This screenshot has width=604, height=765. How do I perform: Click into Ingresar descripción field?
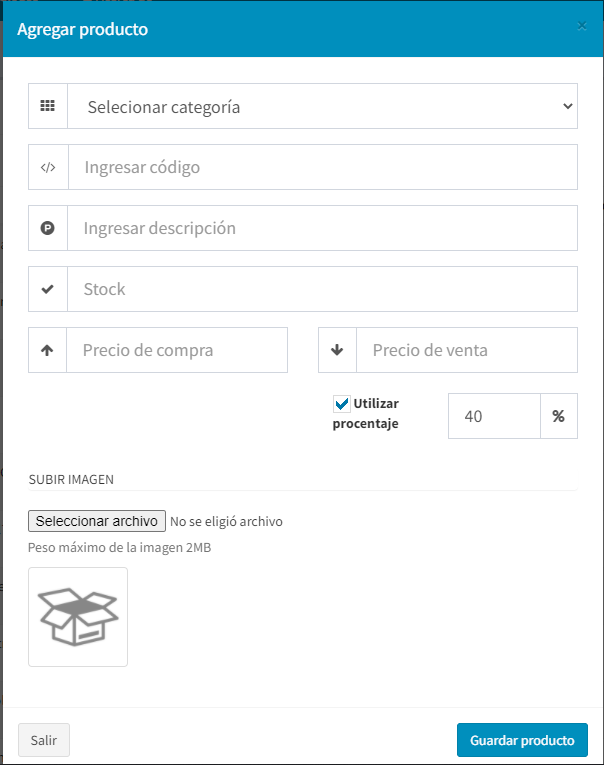click(322, 228)
